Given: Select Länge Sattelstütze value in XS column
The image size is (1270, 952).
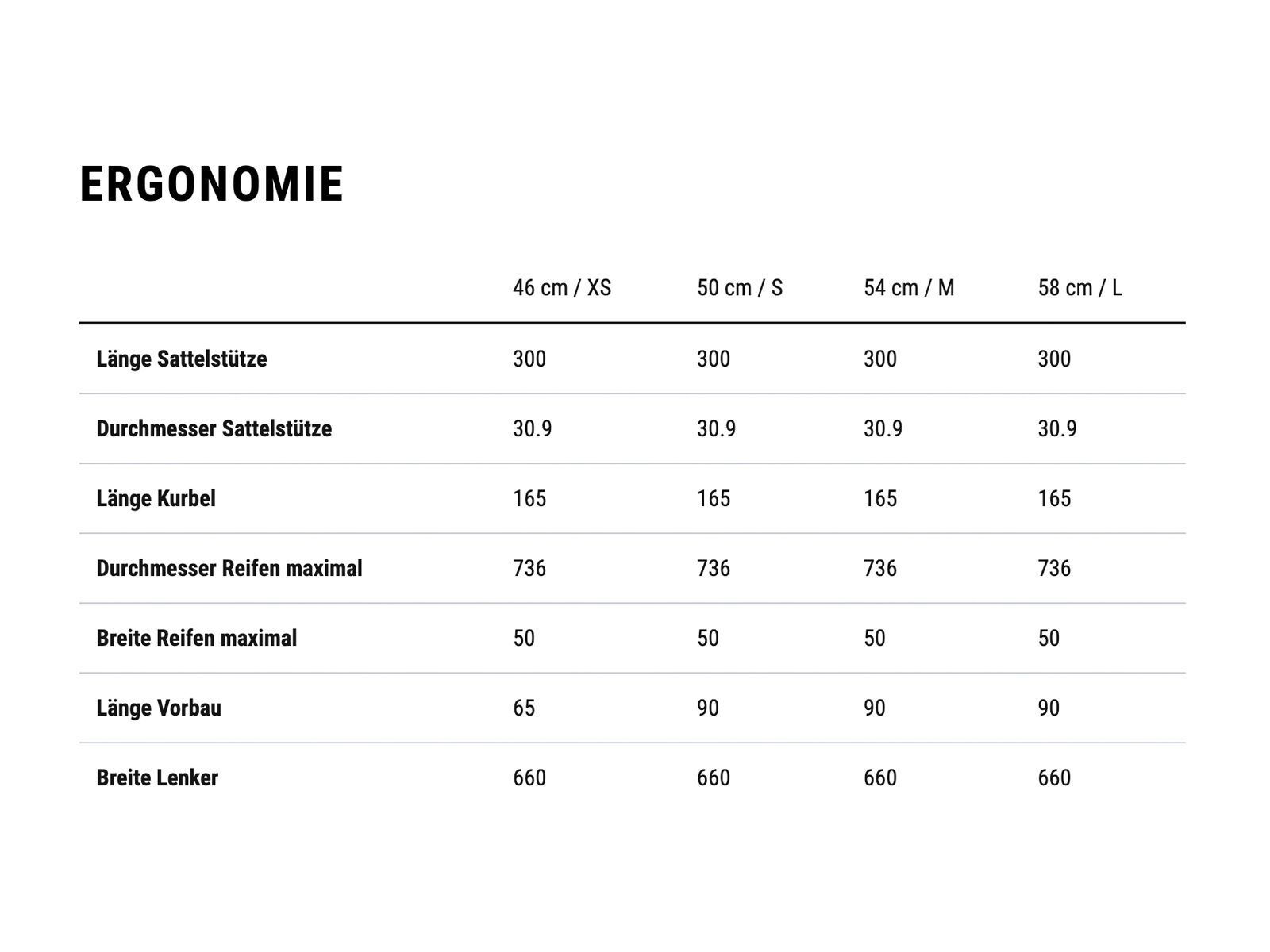Looking at the screenshot, I should click(x=529, y=359).
